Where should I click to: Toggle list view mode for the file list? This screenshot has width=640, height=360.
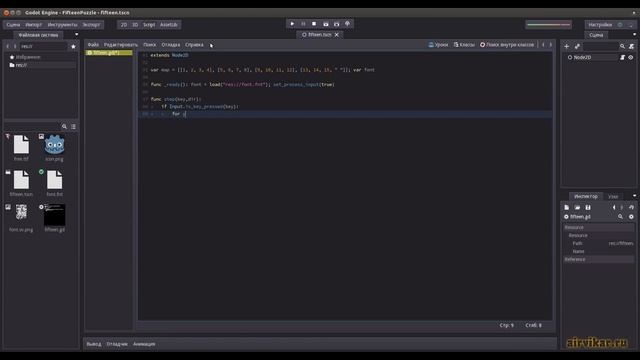[73, 127]
